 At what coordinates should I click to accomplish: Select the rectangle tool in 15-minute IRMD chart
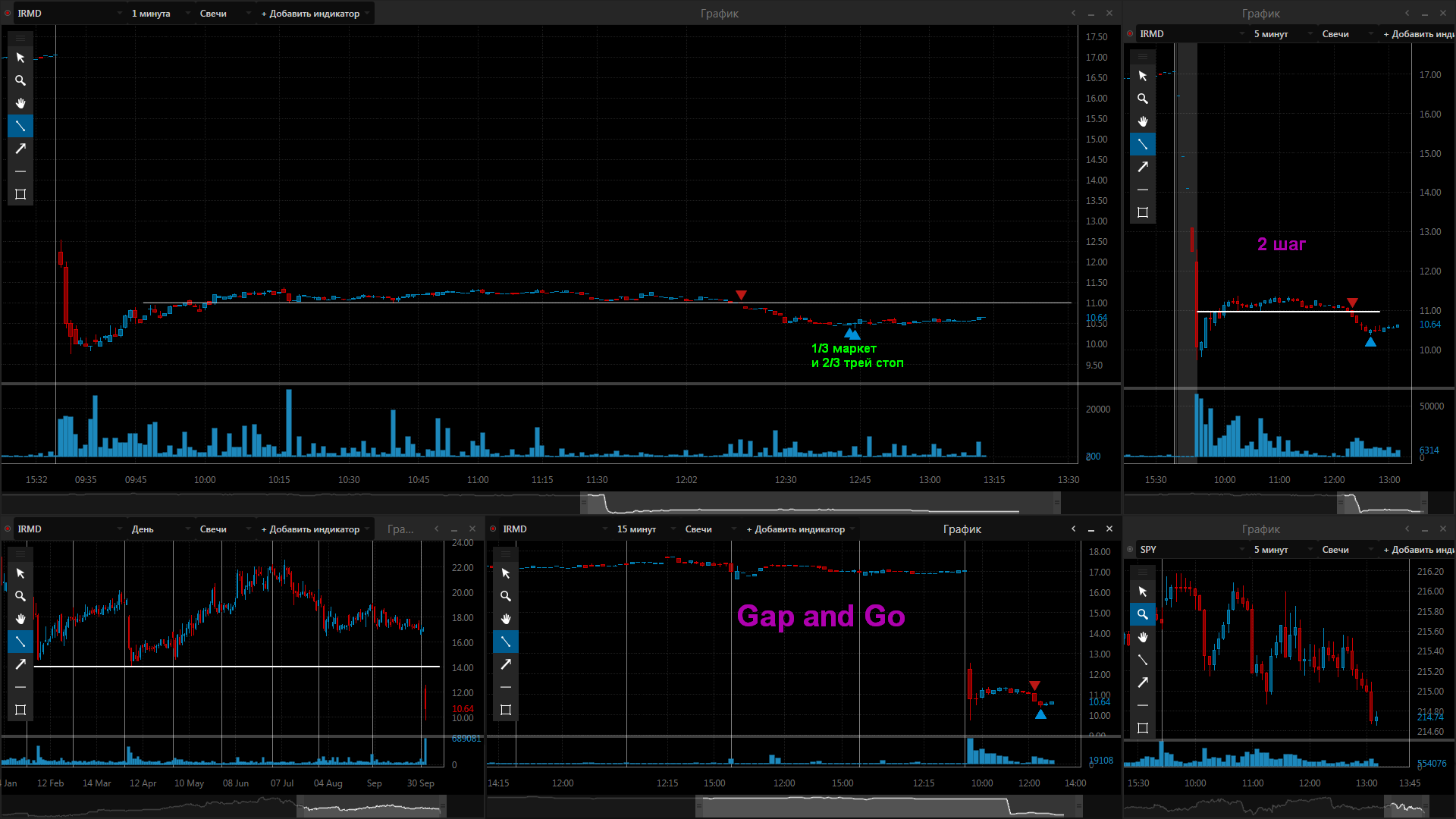click(x=506, y=710)
